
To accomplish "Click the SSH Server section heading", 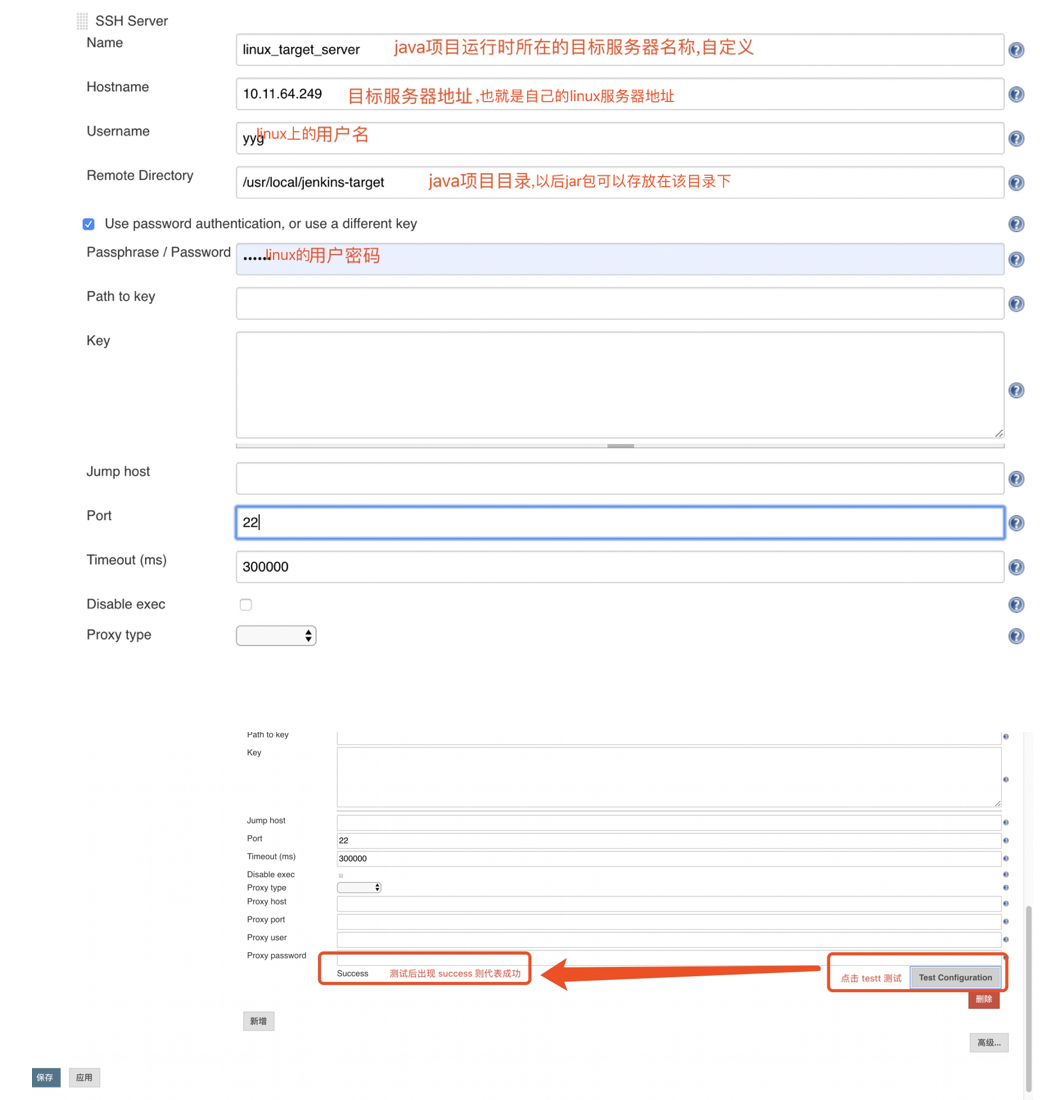I will pos(131,21).
